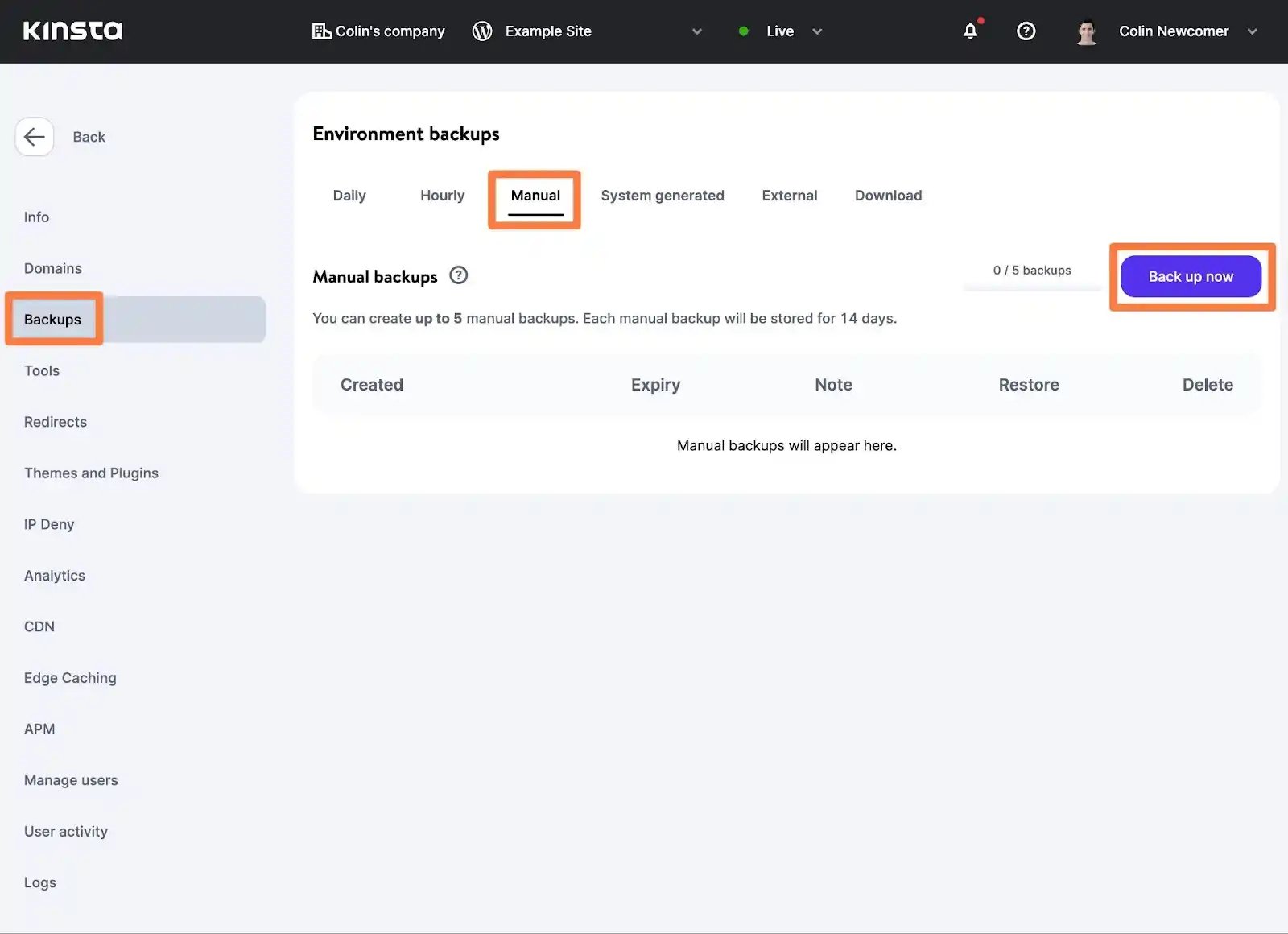Open the System generated tab
The image size is (1288, 934).
pos(663,196)
